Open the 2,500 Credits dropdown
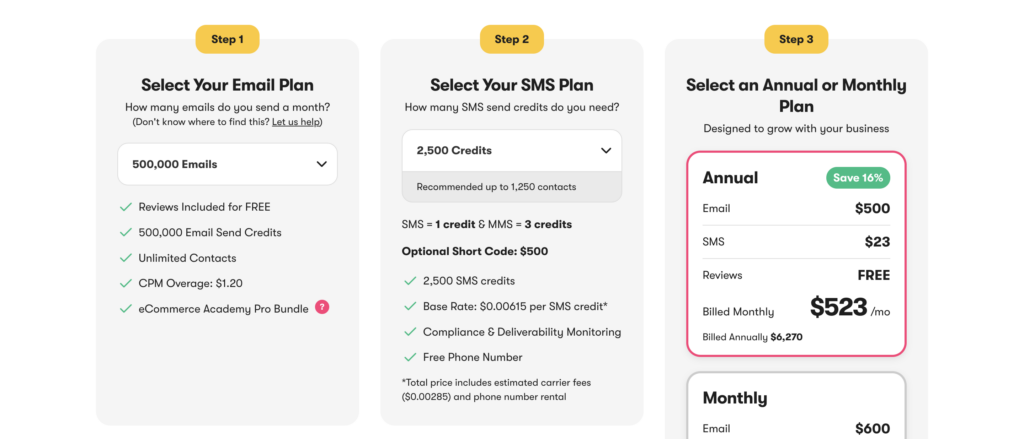The image size is (1024, 439). 511,151
